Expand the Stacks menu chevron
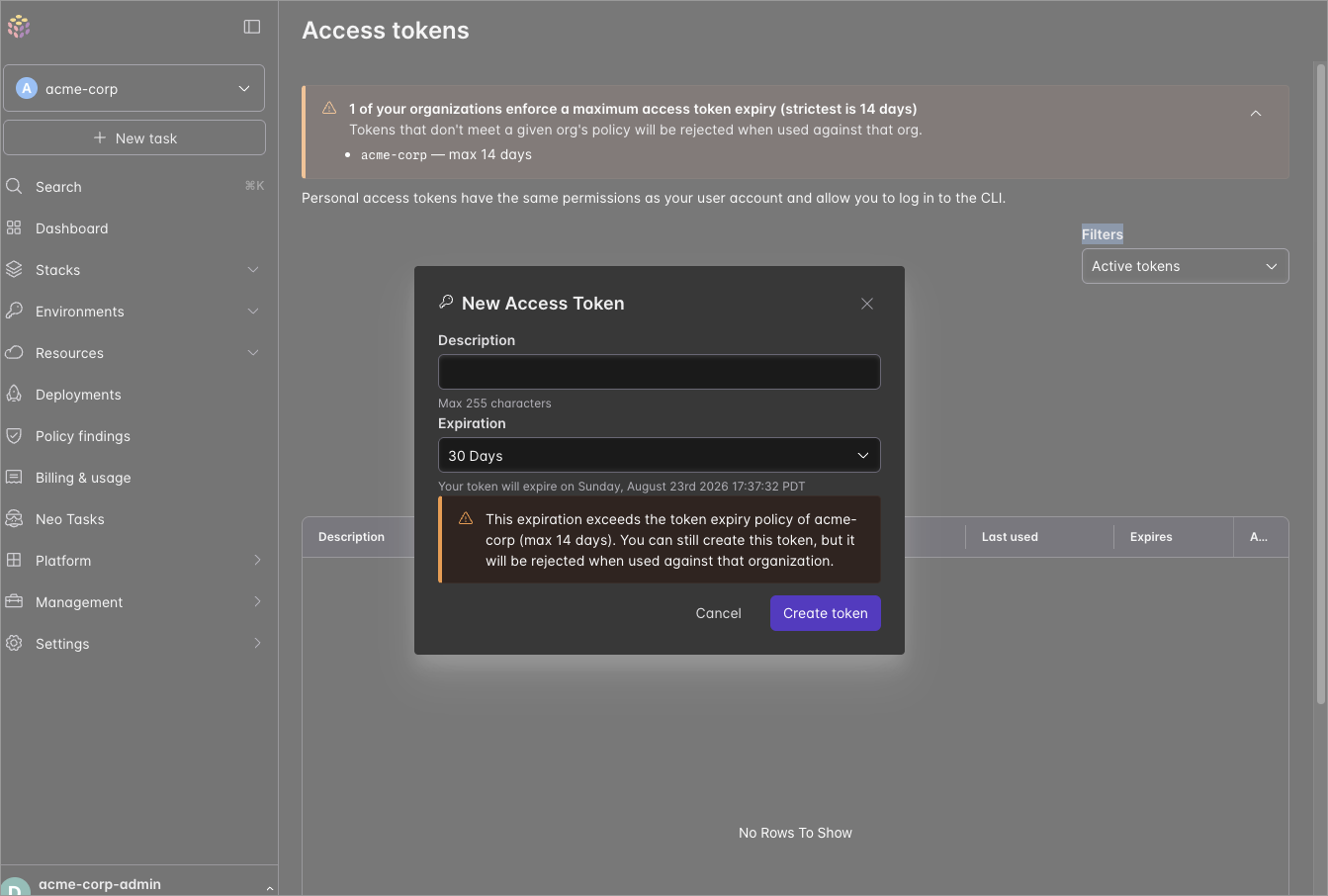The width and height of the screenshot is (1328, 896). click(x=253, y=269)
